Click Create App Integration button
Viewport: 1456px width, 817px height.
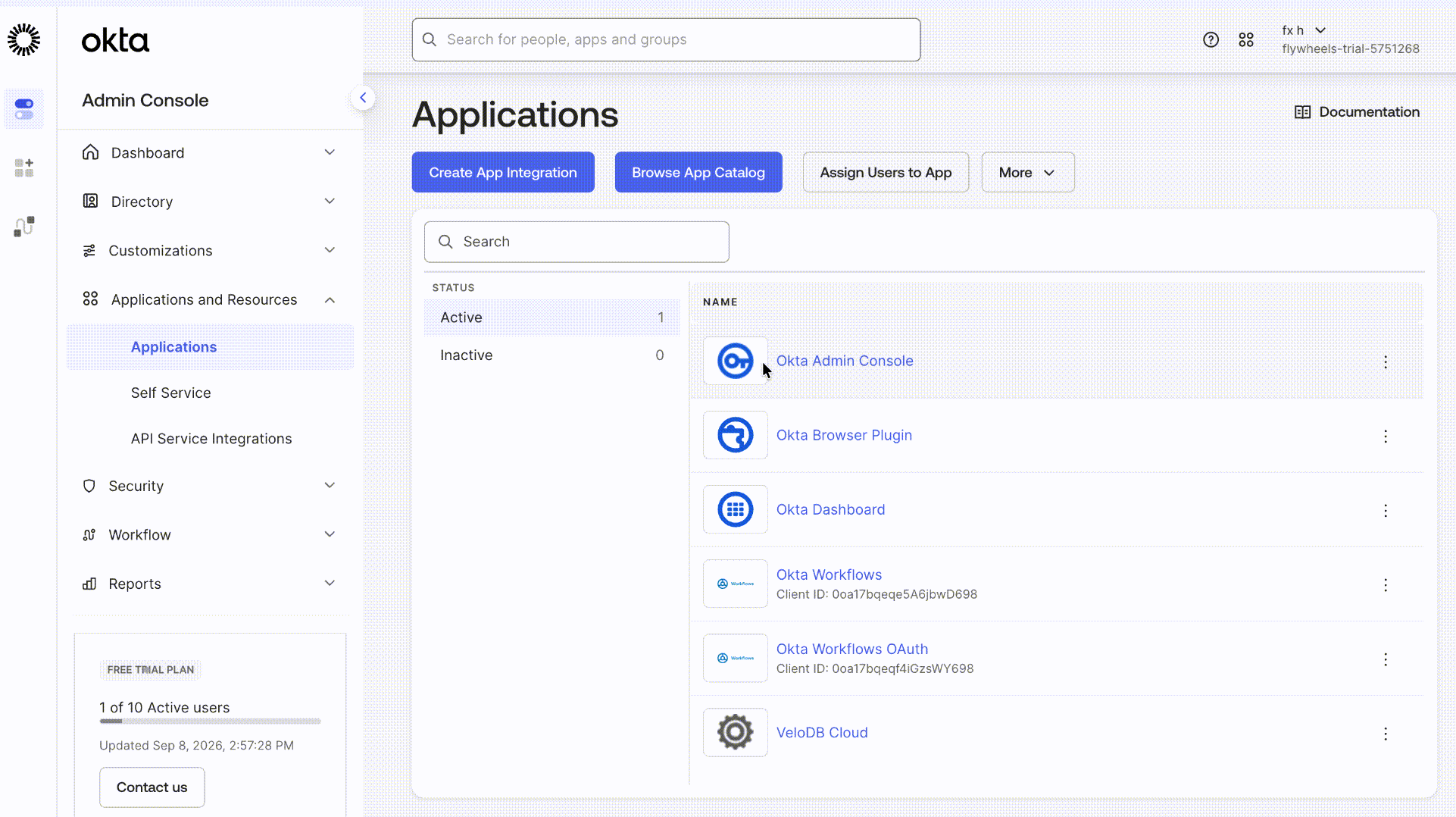tap(503, 172)
